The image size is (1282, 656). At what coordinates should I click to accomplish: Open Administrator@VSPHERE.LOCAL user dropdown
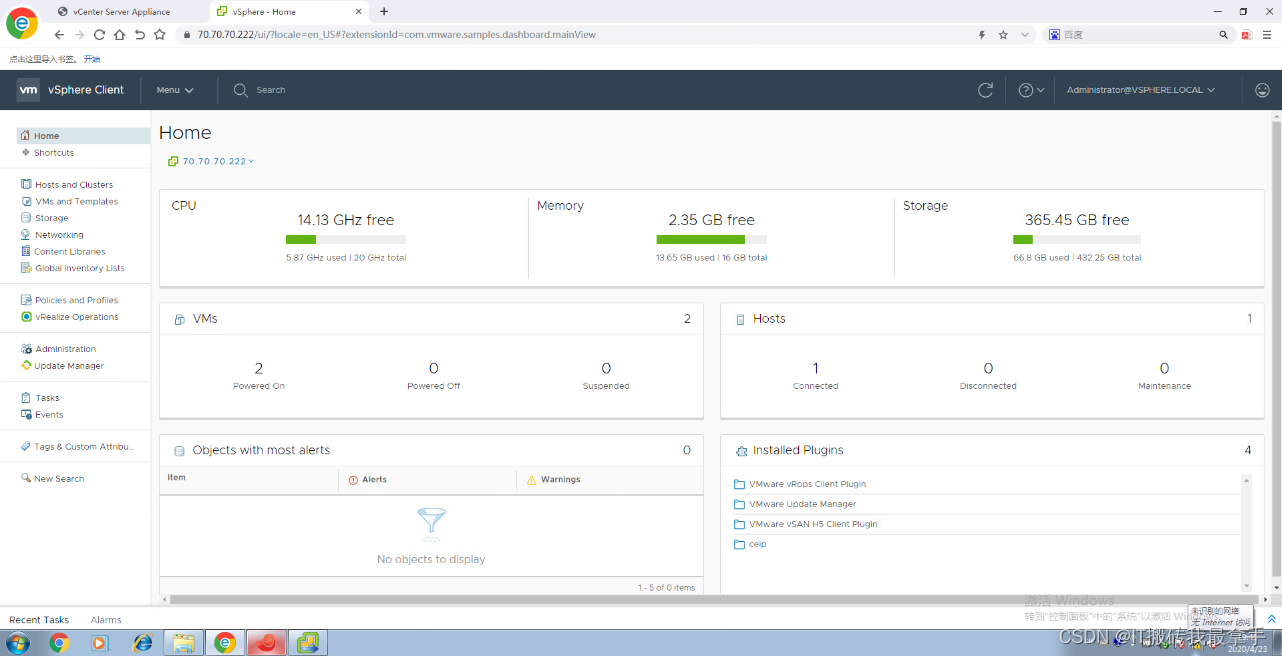tap(1140, 90)
